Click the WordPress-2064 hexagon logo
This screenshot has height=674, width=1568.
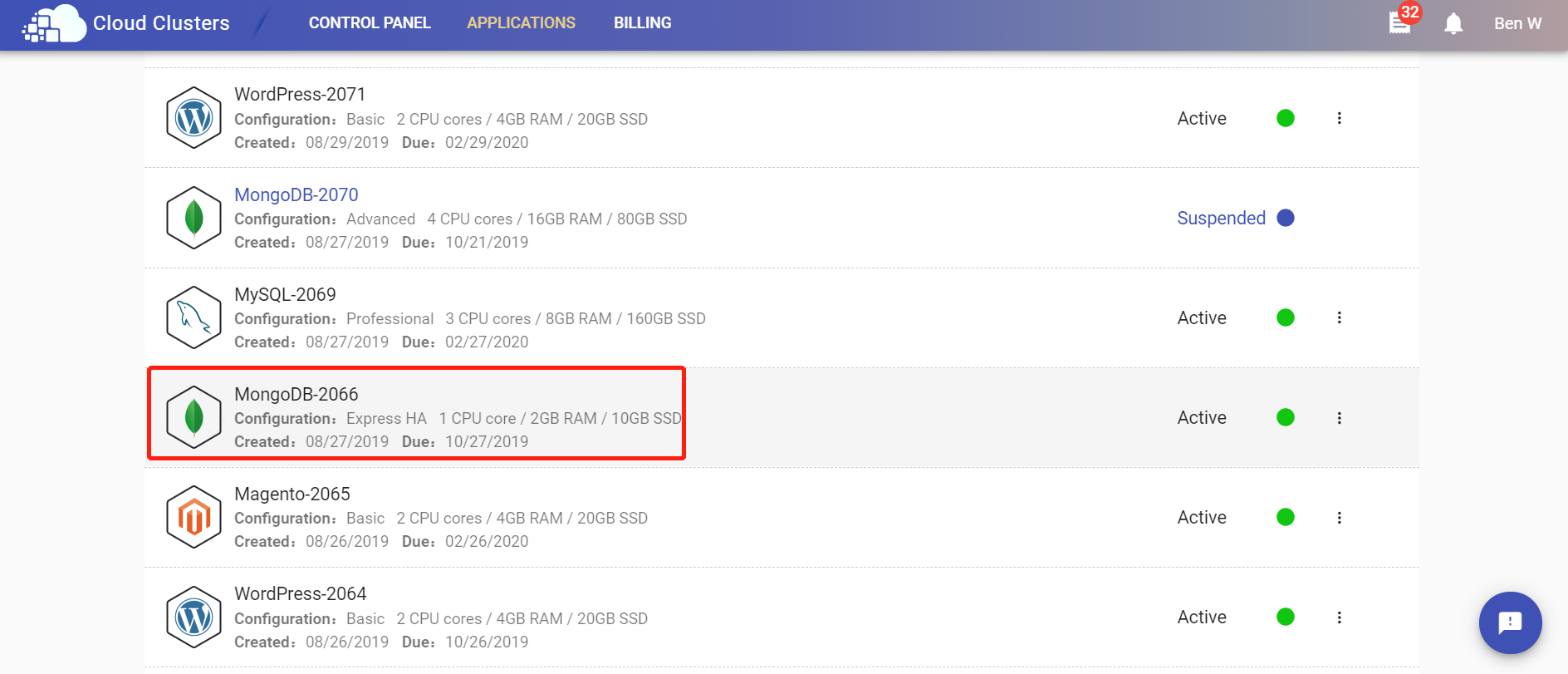(194, 617)
